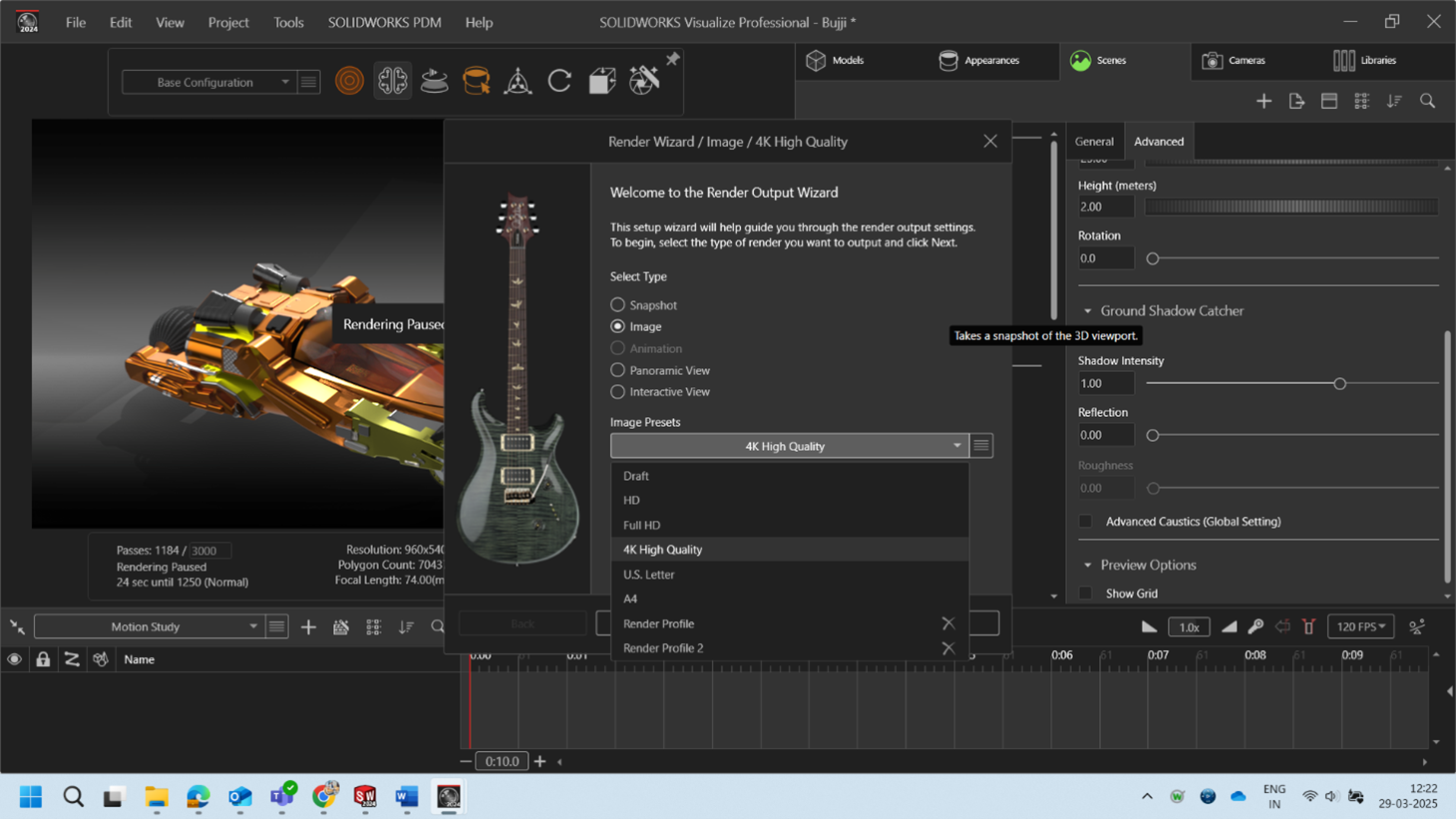Open the Base Configuration dropdown

point(208,82)
